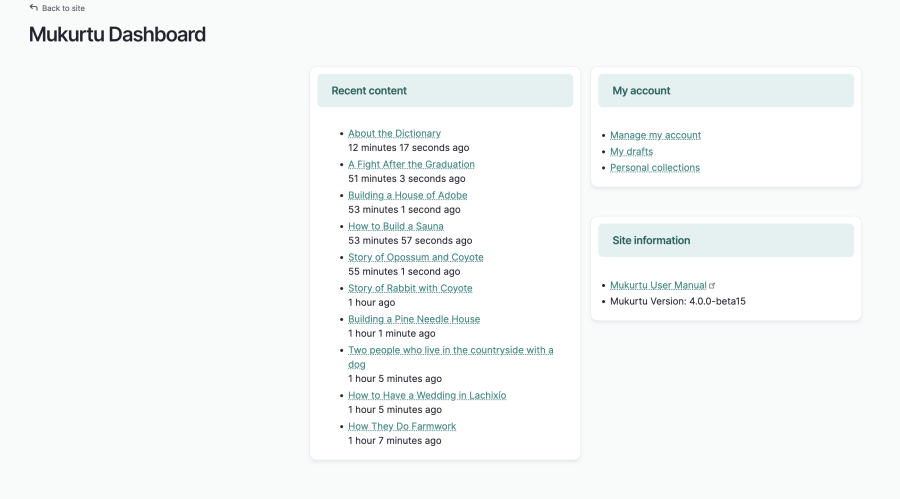Open A Fight After the Graduation
This screenshot has width=900, height=499.
click(x=411, y=164)
